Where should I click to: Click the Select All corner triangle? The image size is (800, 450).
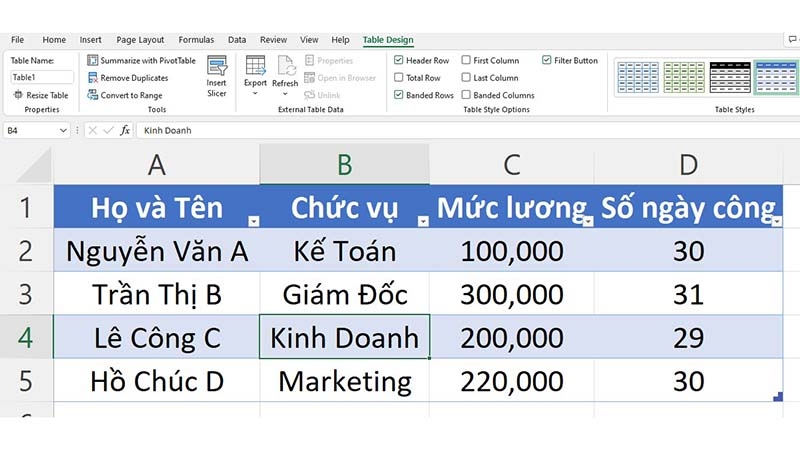tap(36, 166)
